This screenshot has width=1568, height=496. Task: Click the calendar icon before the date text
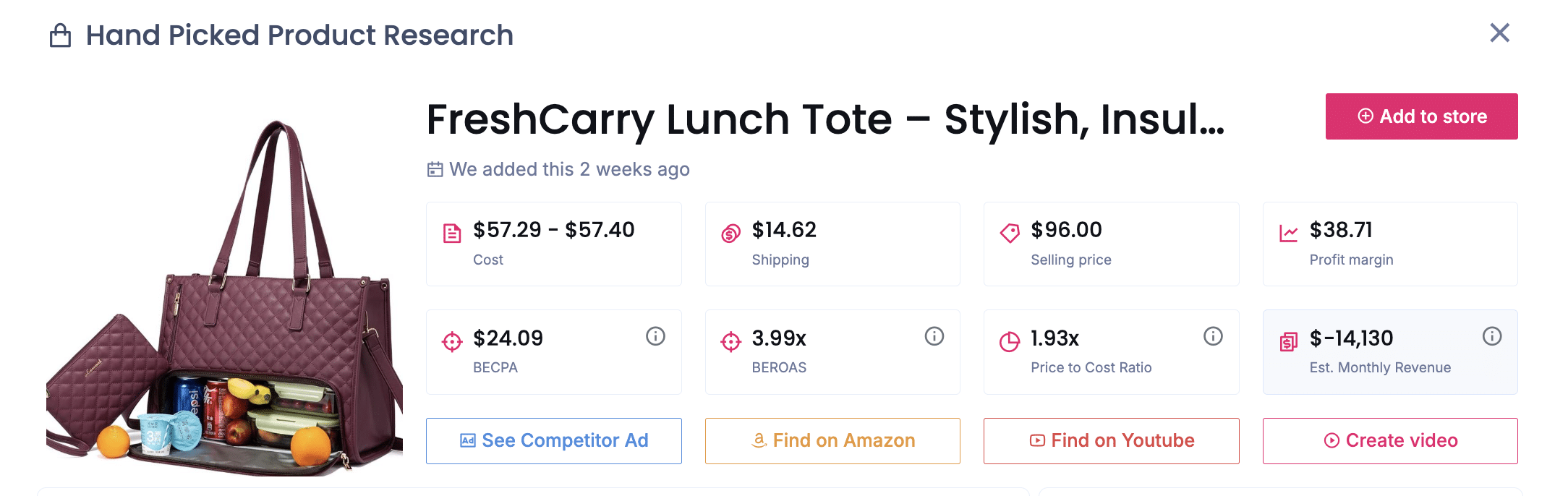point(435,168)
